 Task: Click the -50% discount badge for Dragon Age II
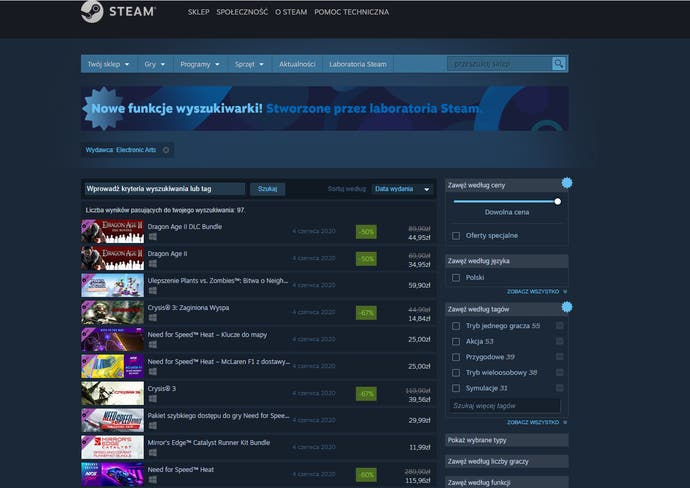(366, 259)
